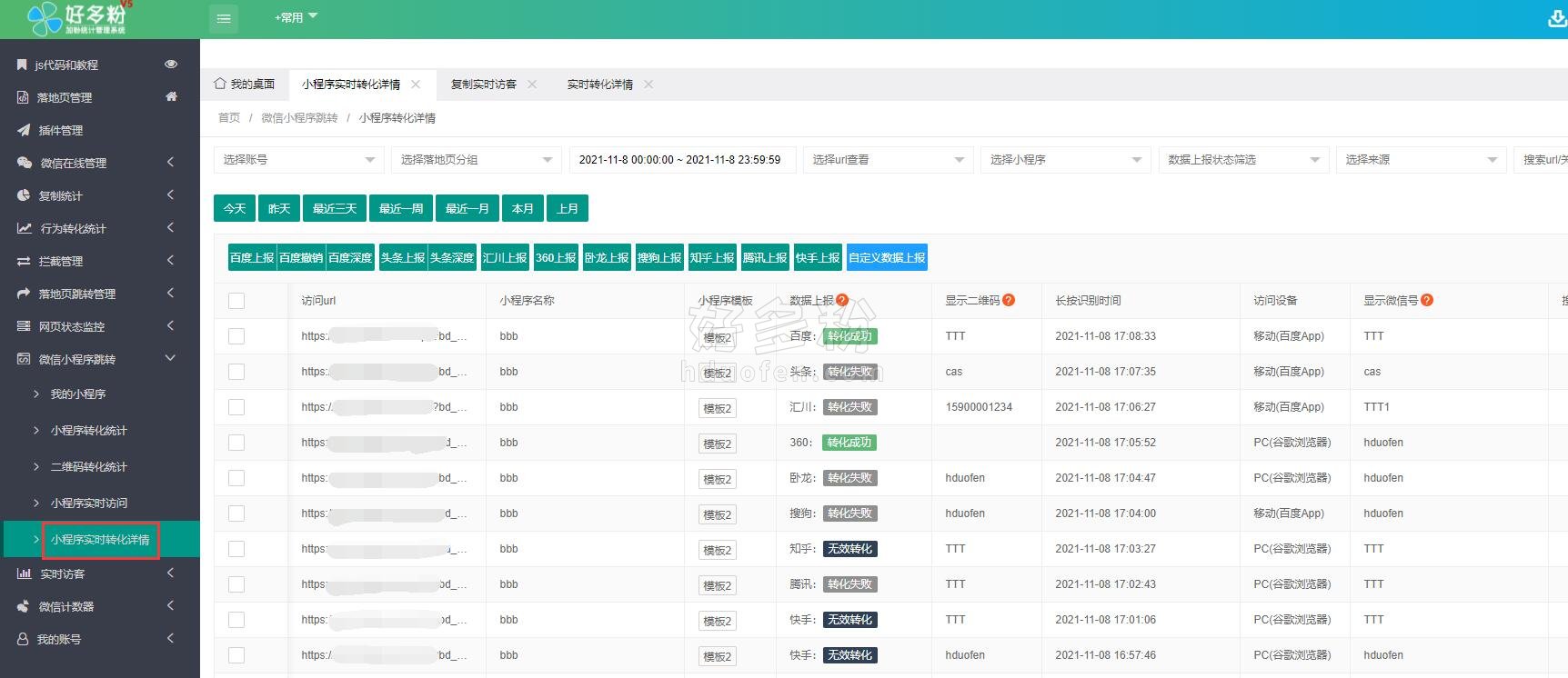
Task: Check the row with 2021-11-08 17:08:33
Action: coord(236,336)
